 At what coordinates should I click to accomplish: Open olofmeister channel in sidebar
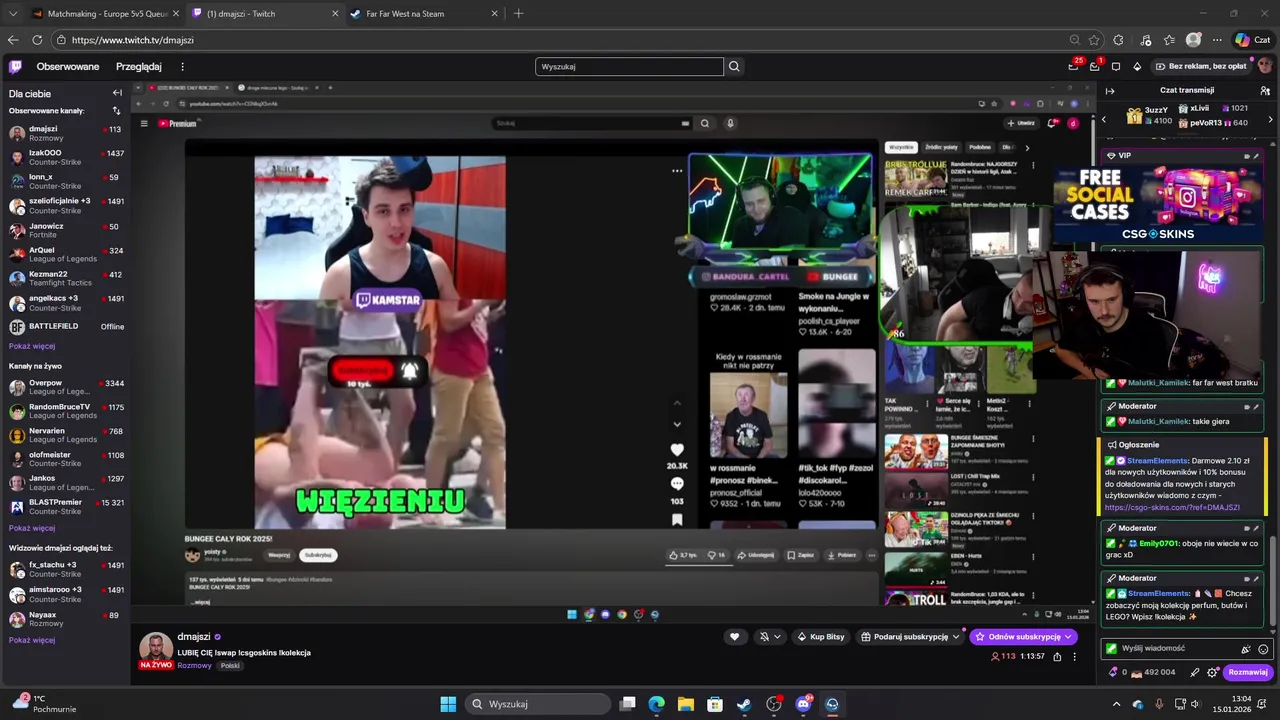tap(66, 459)
